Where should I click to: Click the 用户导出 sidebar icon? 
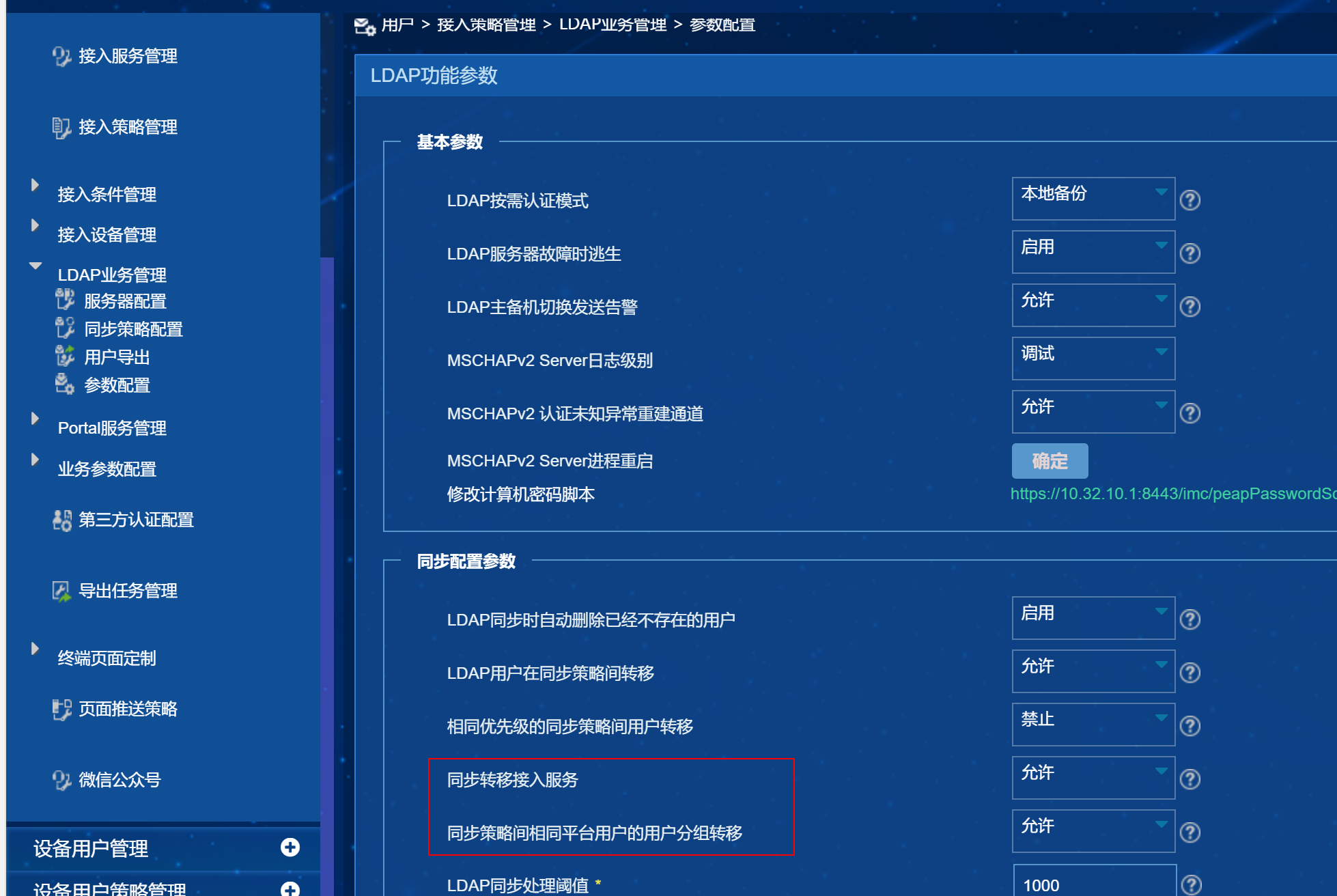pos(65,356)
